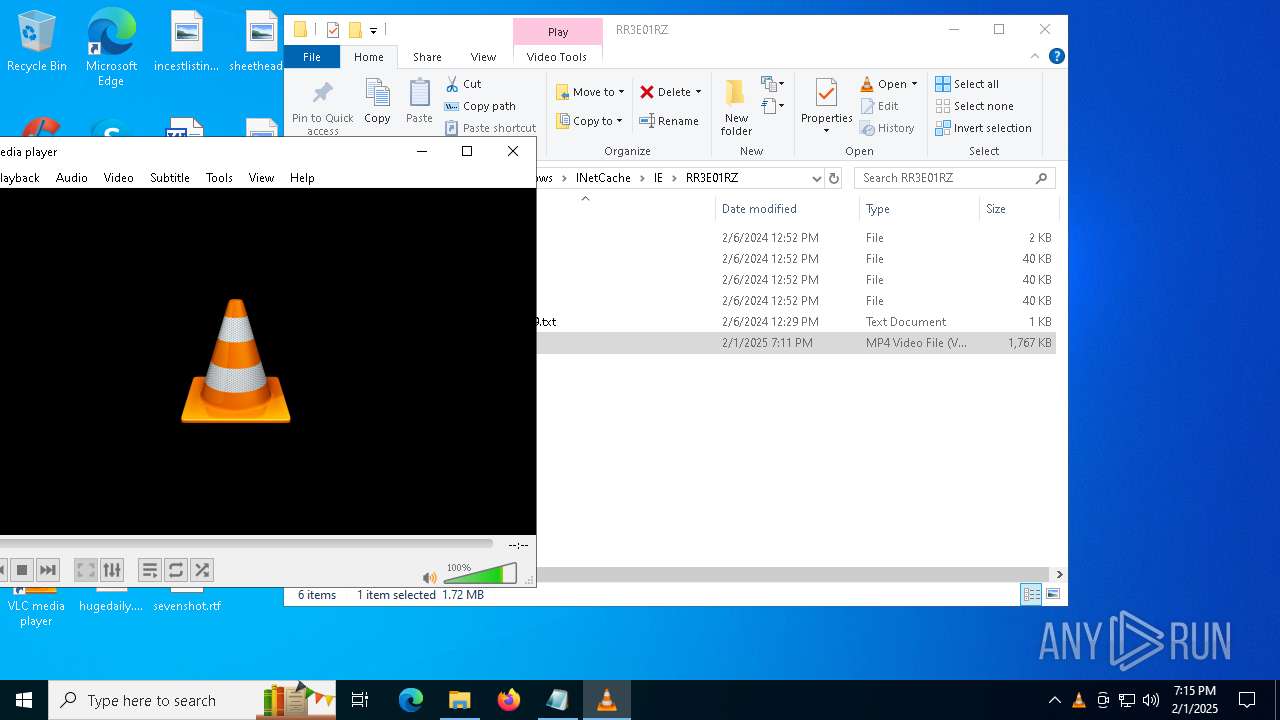
Task: Adjust the VLC volume slider
Action: click(x=480, y=574)
